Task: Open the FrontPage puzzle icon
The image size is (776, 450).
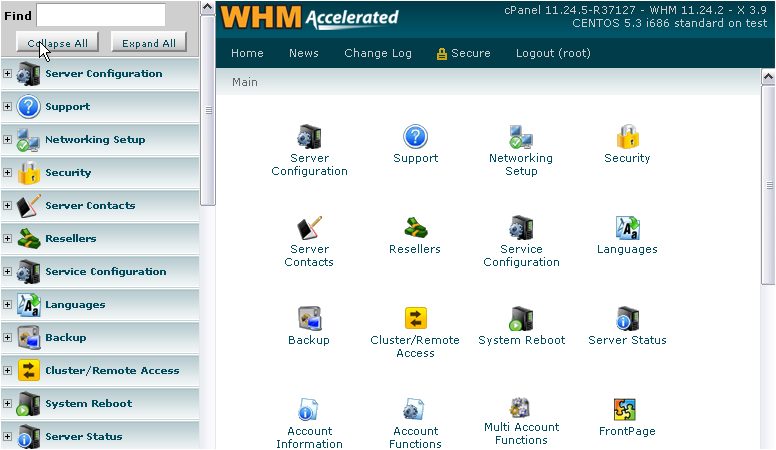Action: tap(625, 409)
